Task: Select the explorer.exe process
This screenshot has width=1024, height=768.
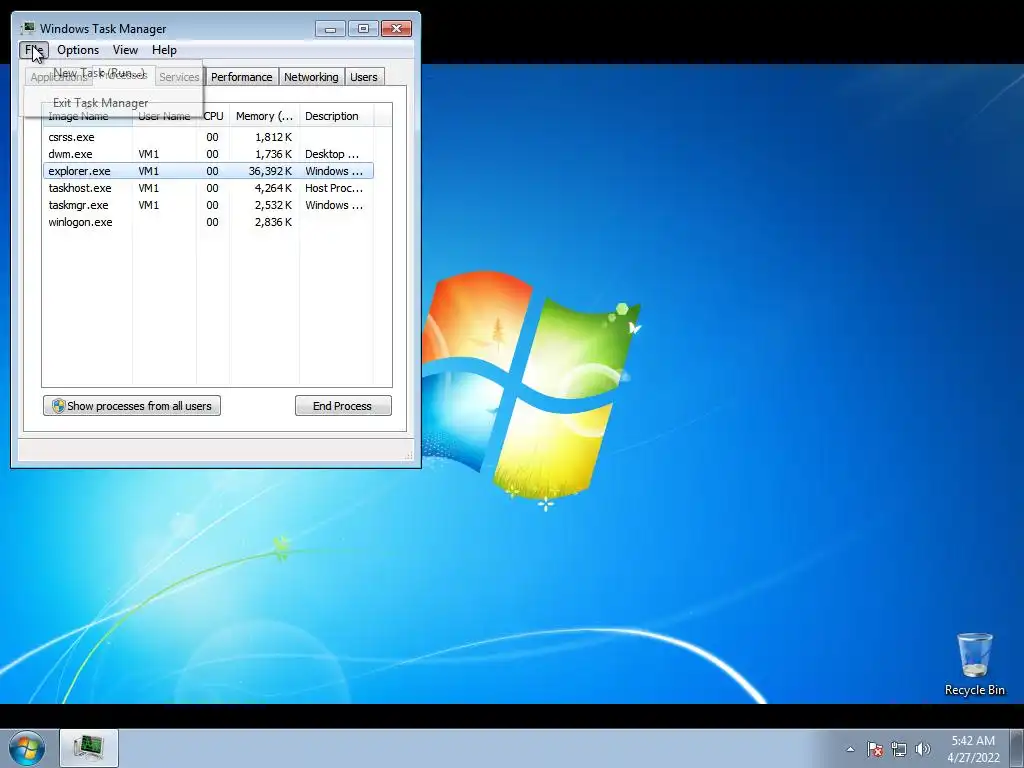Action: click(x=208, y=171)
